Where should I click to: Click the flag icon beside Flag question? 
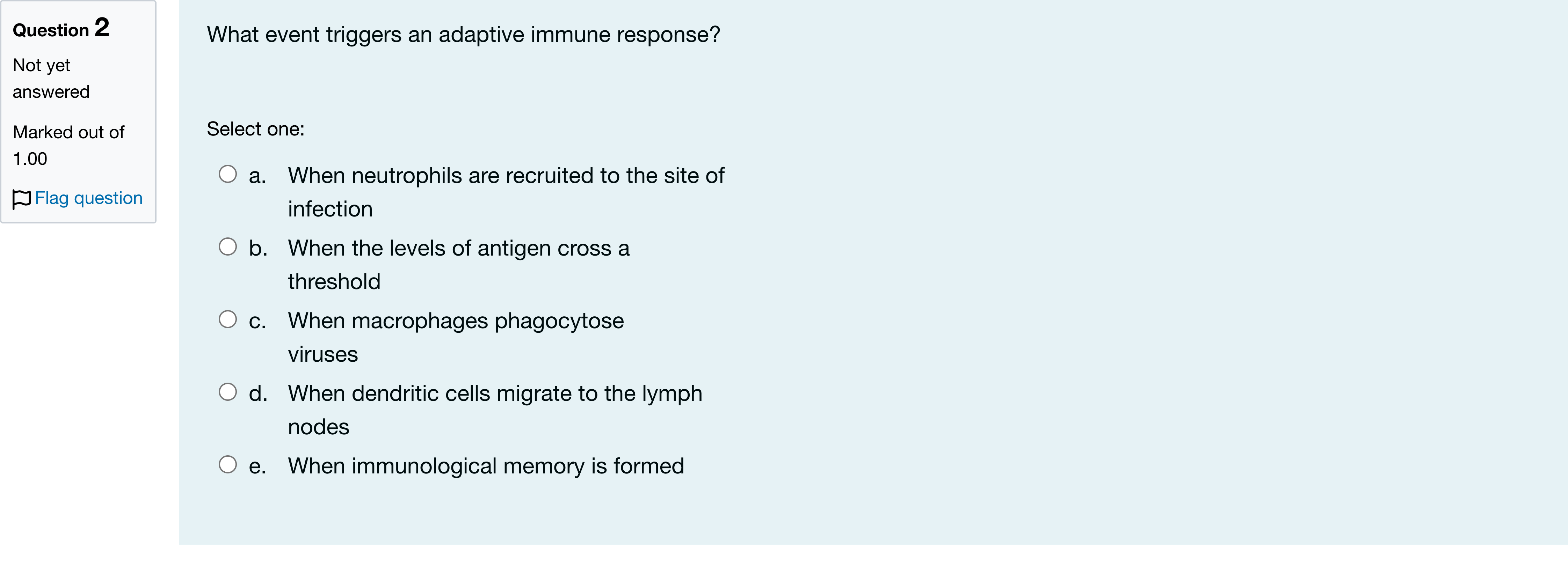click(x=21, y=199)
